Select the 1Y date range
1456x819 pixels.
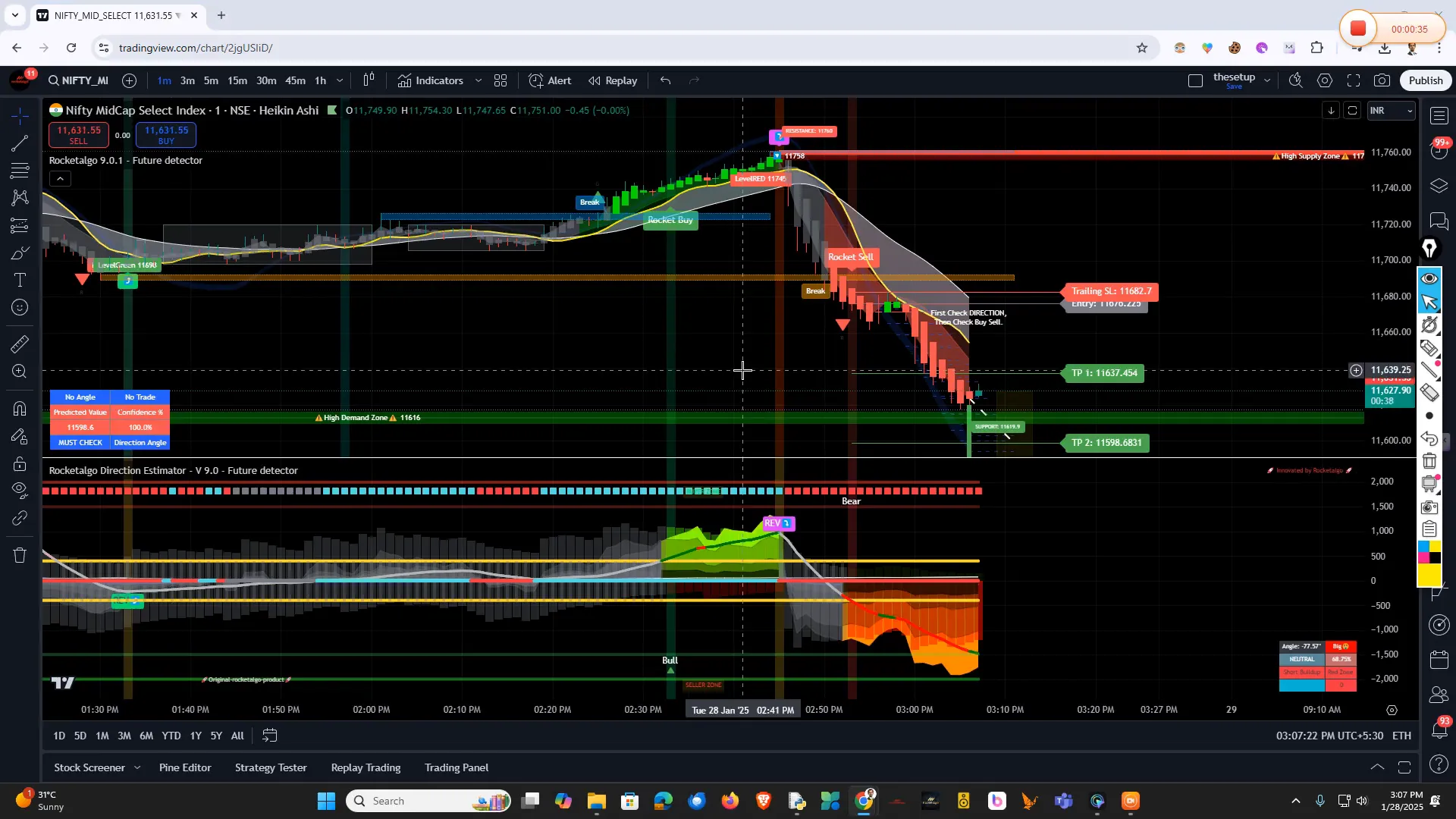[x=196, y=736]
